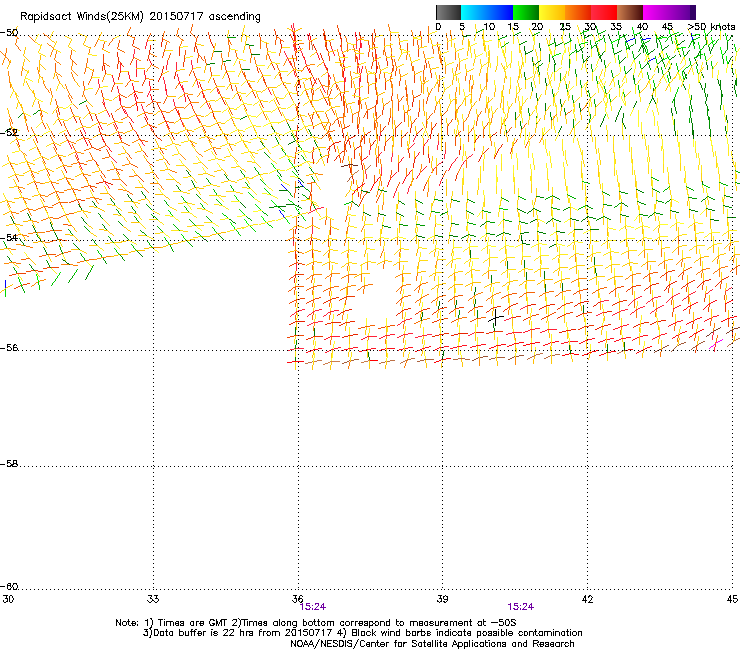Click the brown 35-40 knots legend swatch
This screenshot has height=650, width=740.
click(630, 12)
